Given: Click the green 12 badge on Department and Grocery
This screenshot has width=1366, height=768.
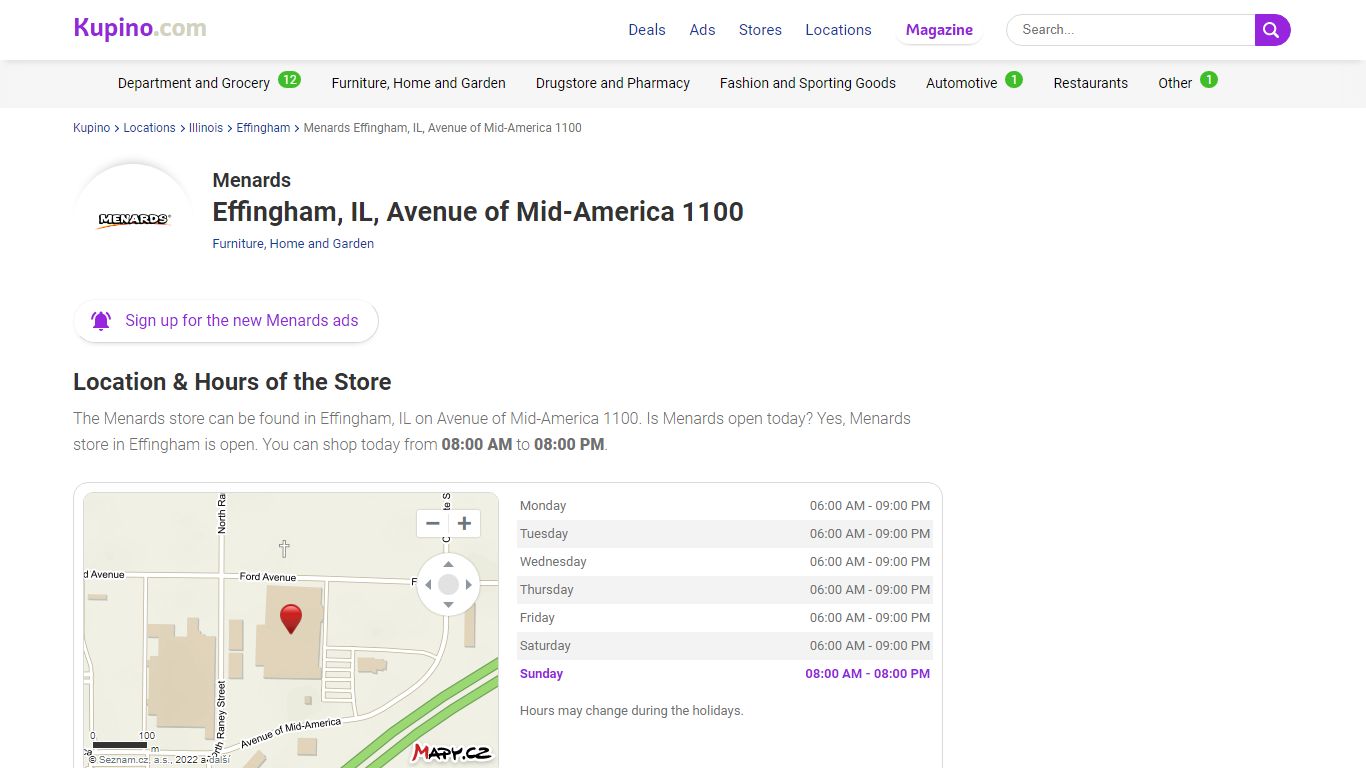Looking at the screenshot, I should point(289,80).
